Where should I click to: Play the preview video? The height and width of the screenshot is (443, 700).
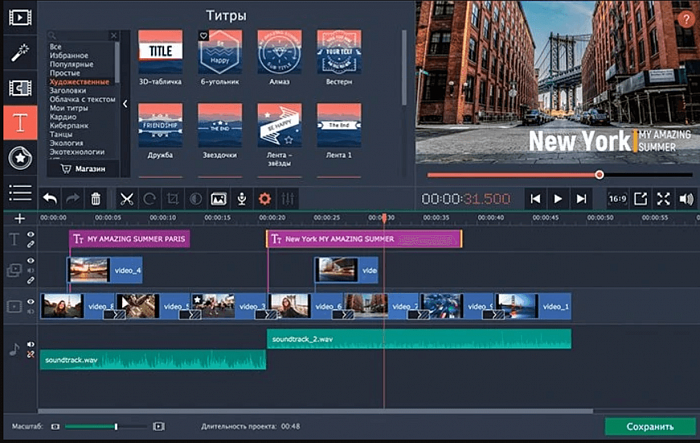click(558, 199)
